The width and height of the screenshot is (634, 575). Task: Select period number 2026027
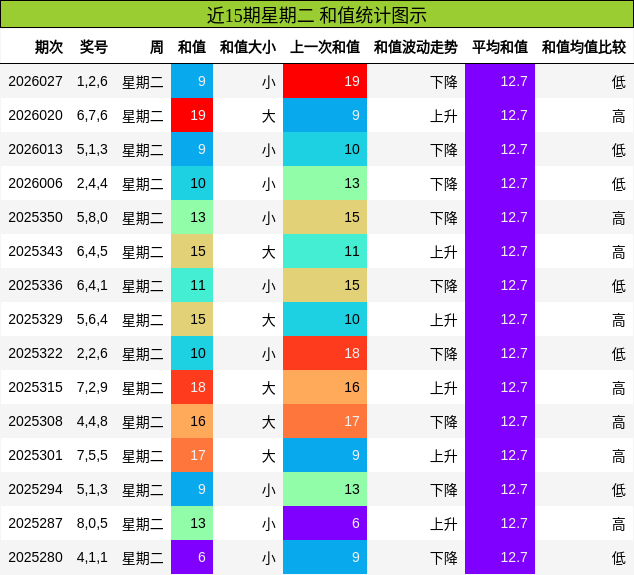[x=36, y=81]
